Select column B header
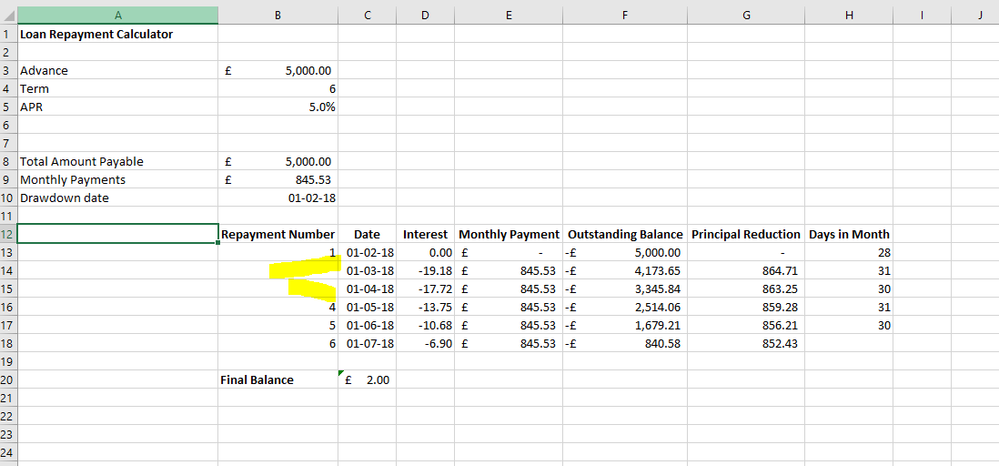Image resolution: width=999 pixels, height=466 pixels. coord(278,16)
